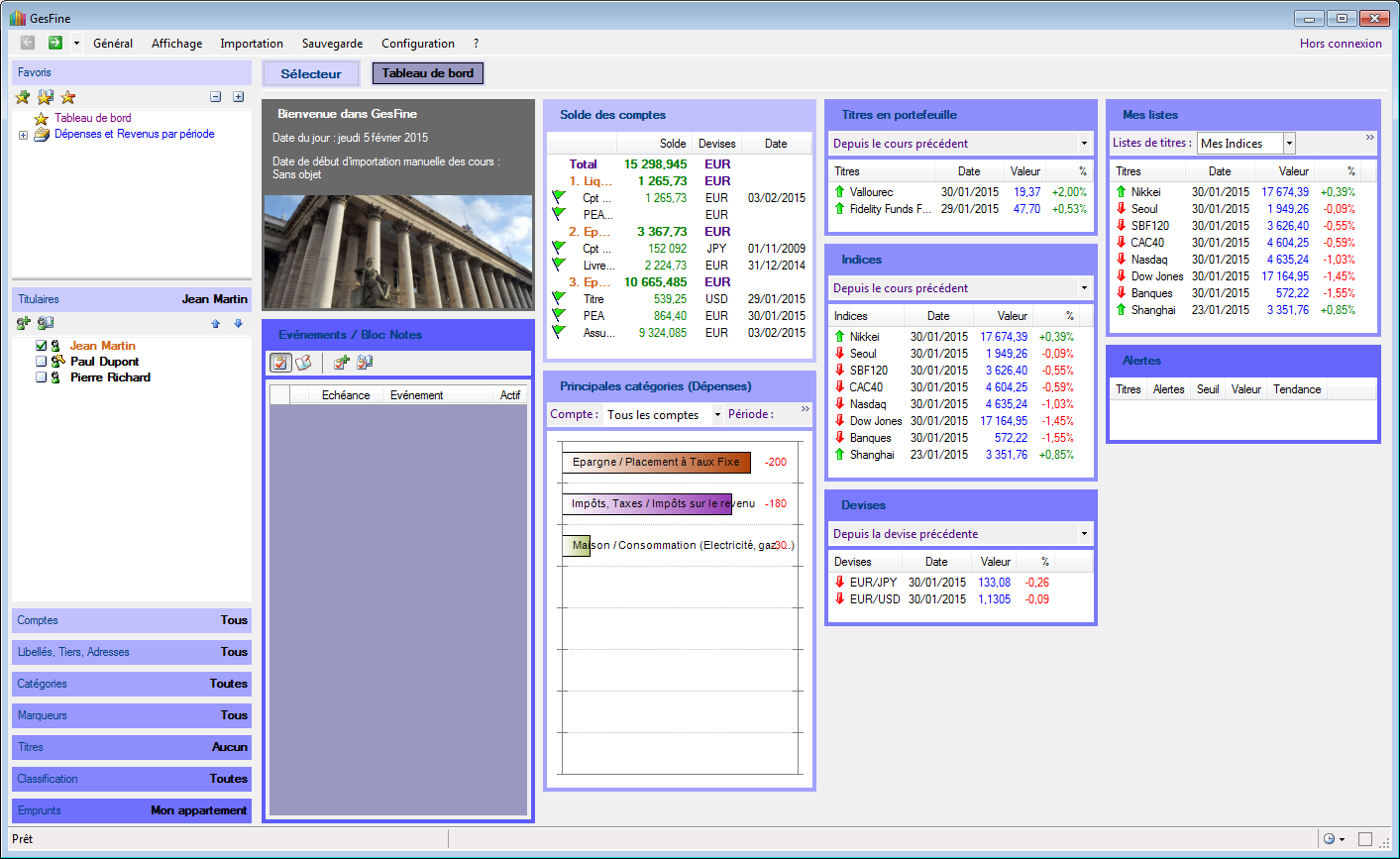1400x859 pixels.
Task: Open the Mes Indices list dropdown
Action: pyautogui.click(x=1289, y=144)
